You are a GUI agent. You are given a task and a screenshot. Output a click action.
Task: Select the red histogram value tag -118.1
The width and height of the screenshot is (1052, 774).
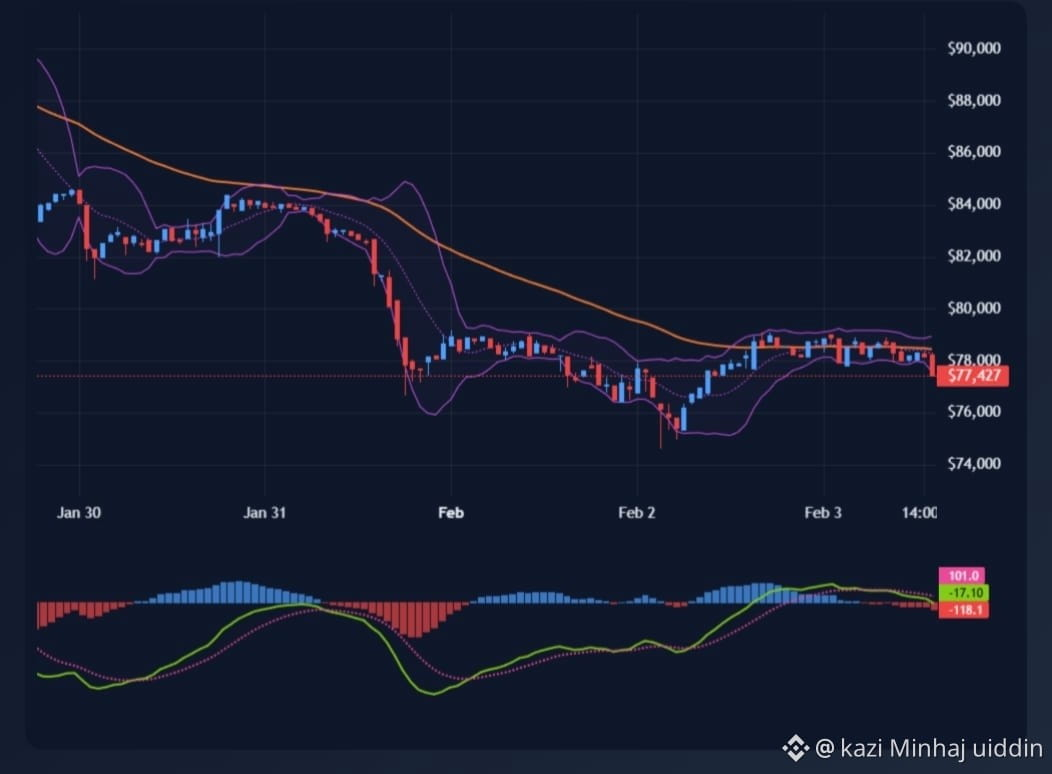tap(964, 610)
